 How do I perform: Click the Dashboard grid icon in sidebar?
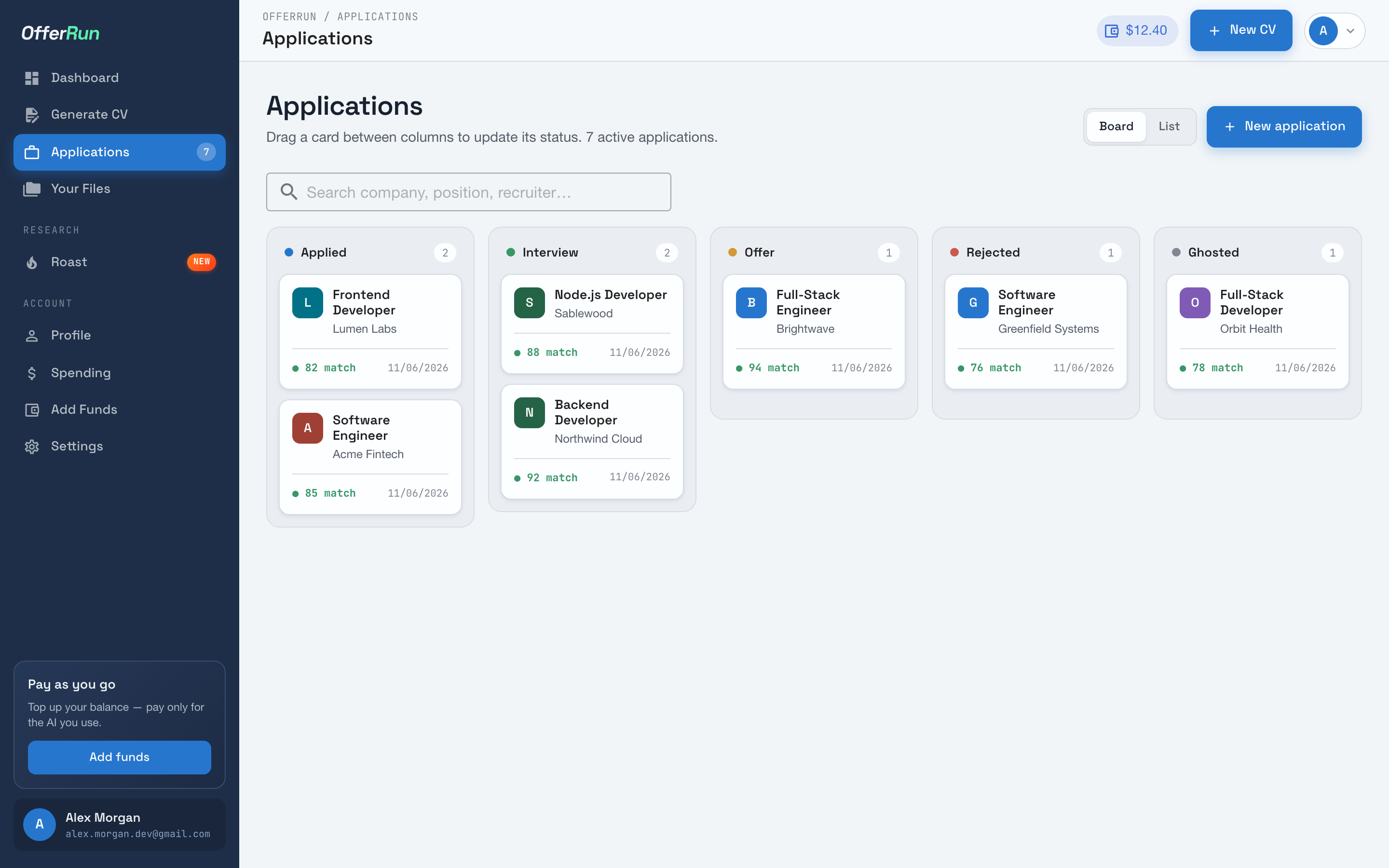point(31,78)
